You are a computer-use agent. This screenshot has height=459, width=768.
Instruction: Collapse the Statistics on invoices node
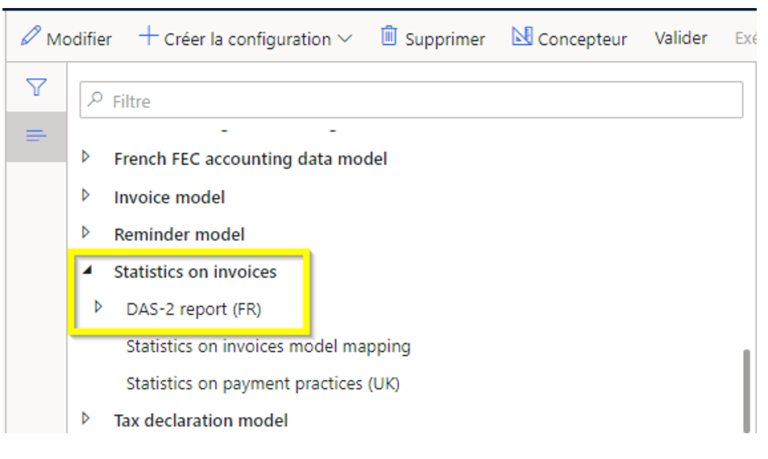pyautogui.click(x=87, y=271)
